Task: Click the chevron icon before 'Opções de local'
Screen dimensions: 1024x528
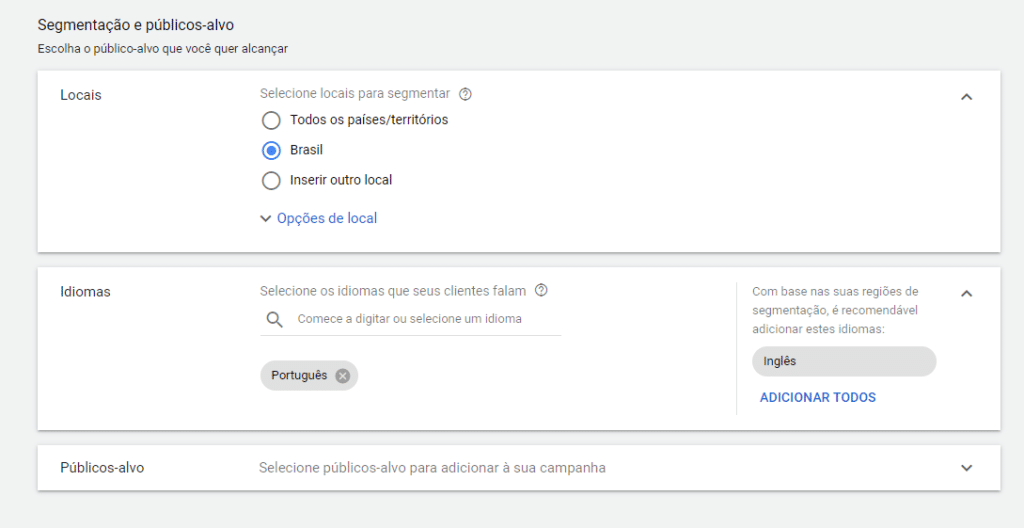Action: pyautogui.click(x=265, y=219)
